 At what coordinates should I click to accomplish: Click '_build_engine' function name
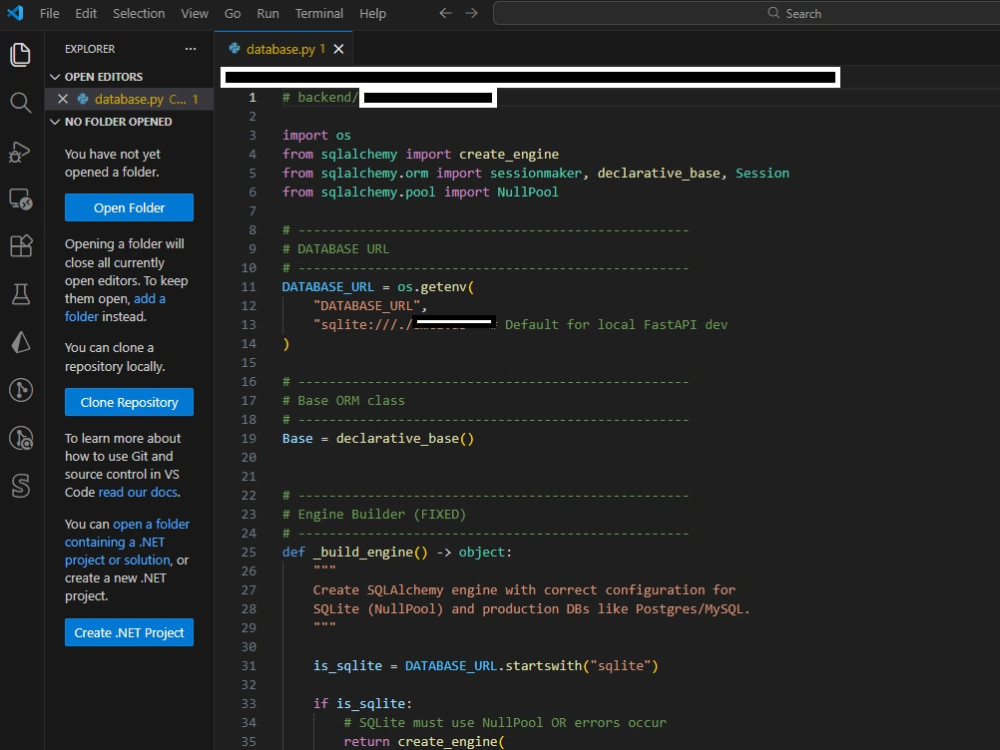pyautogui.click(x=363, y=552)
